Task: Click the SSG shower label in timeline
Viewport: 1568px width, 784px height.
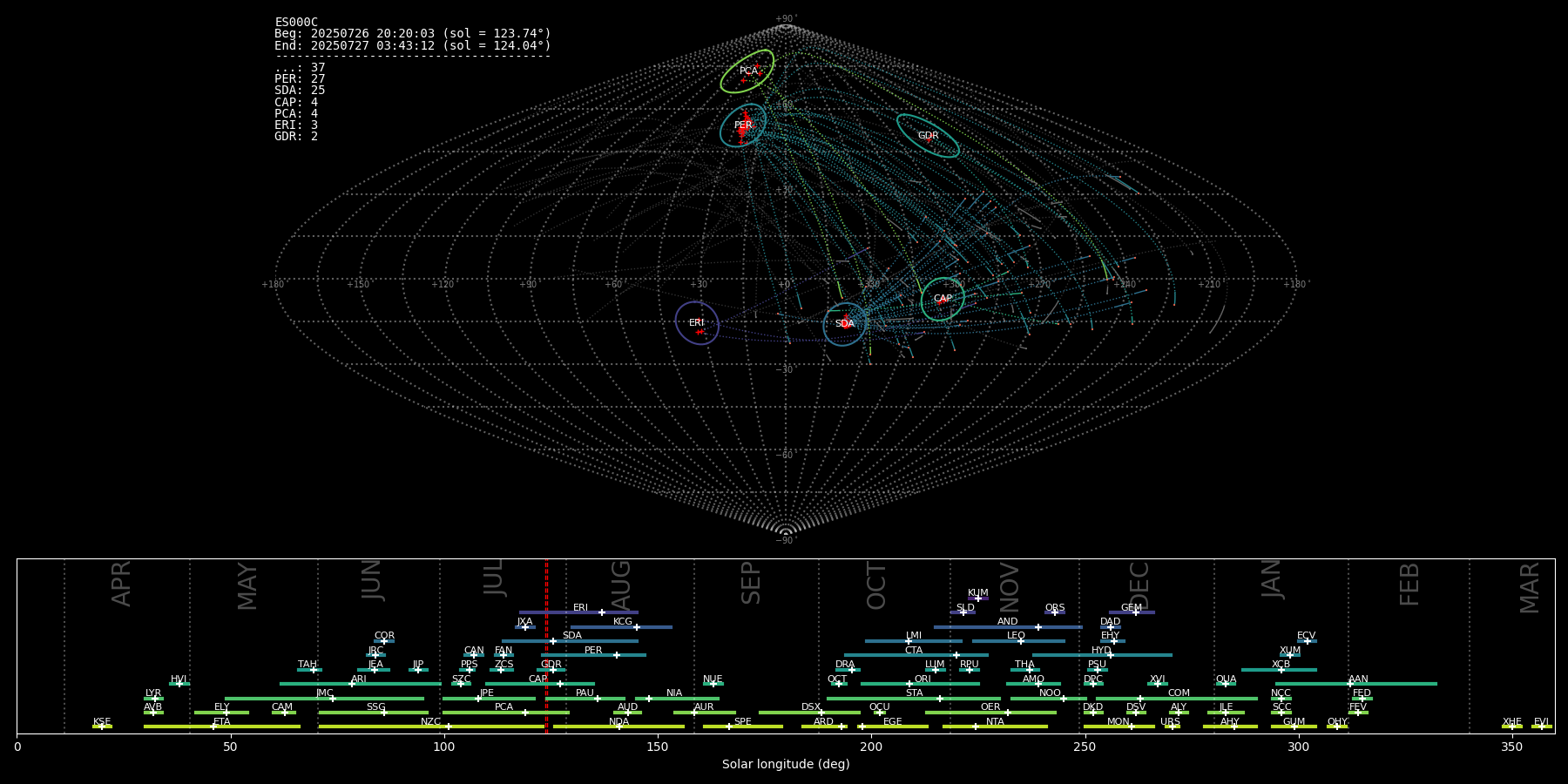Action: (x=375, y=707)
